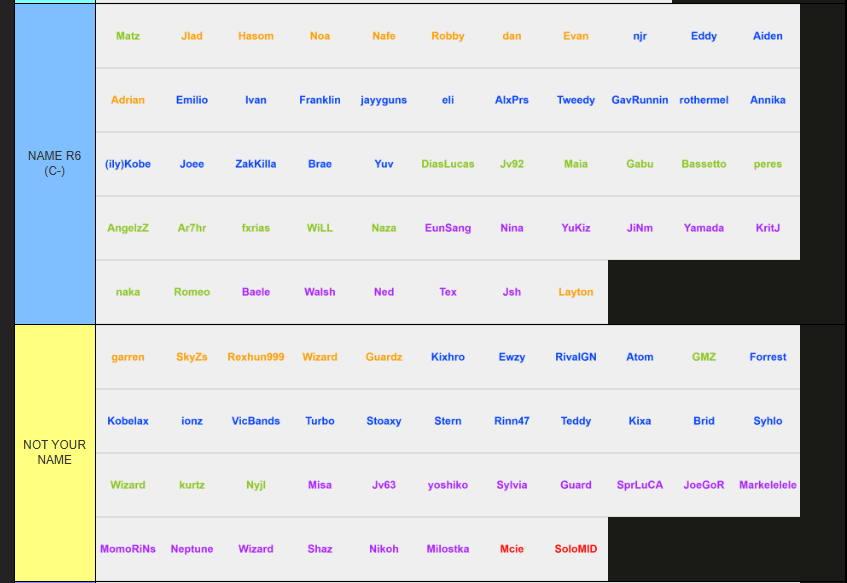
Task: Select the ionz tile
Action: coord(192,421)
